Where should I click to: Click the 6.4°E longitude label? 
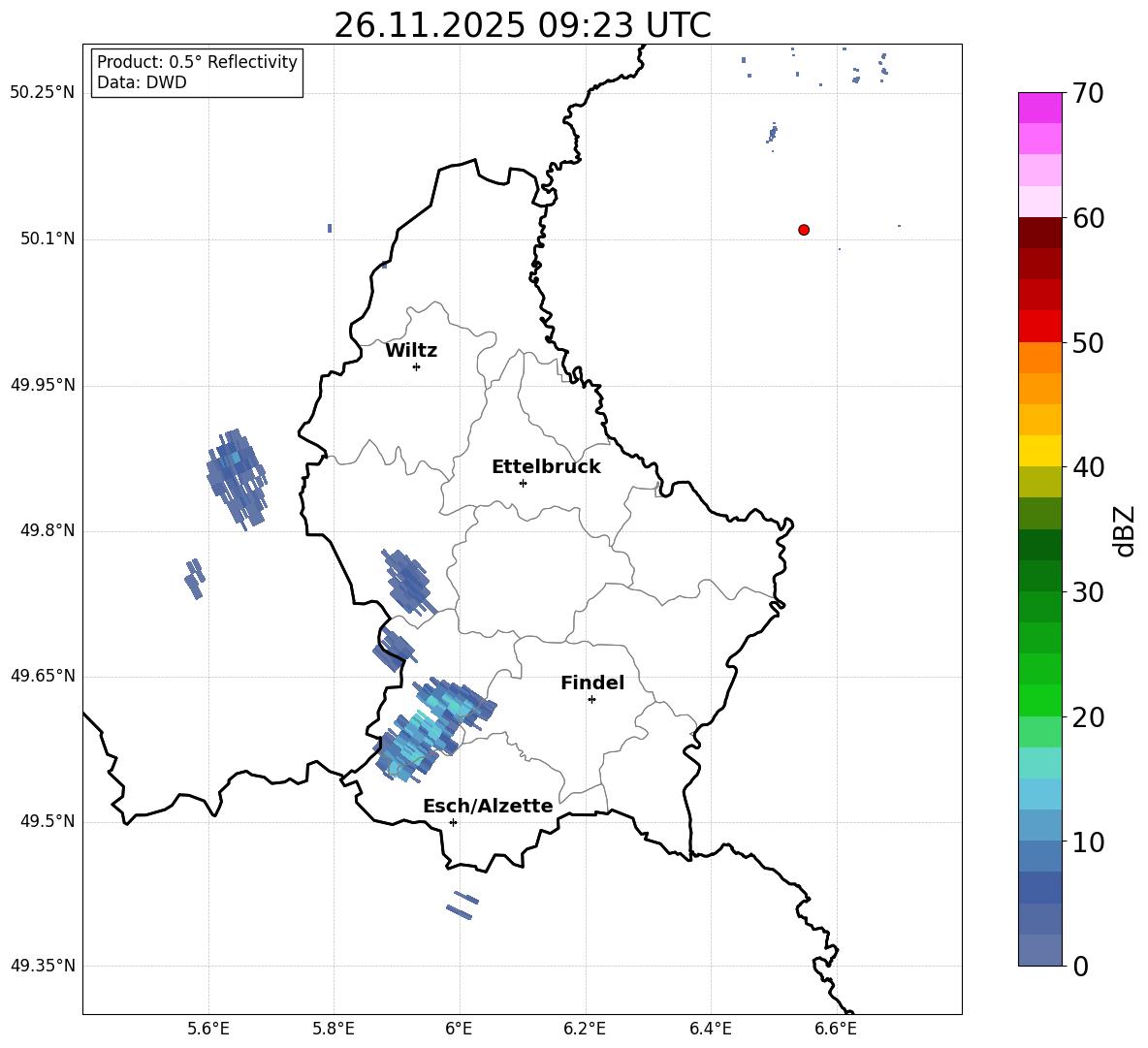(710, 1029)
